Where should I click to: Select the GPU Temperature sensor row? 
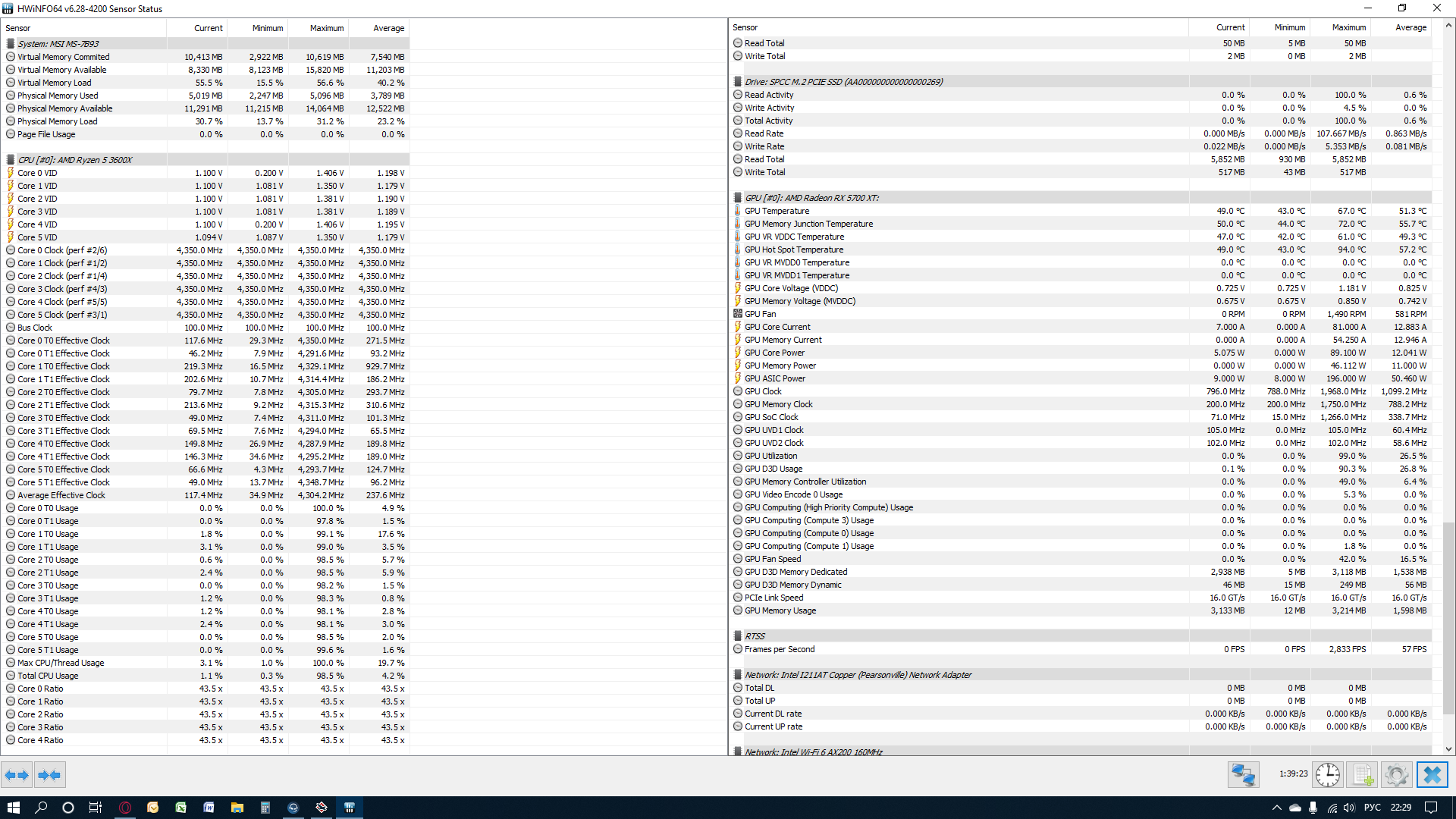[777, 211]
